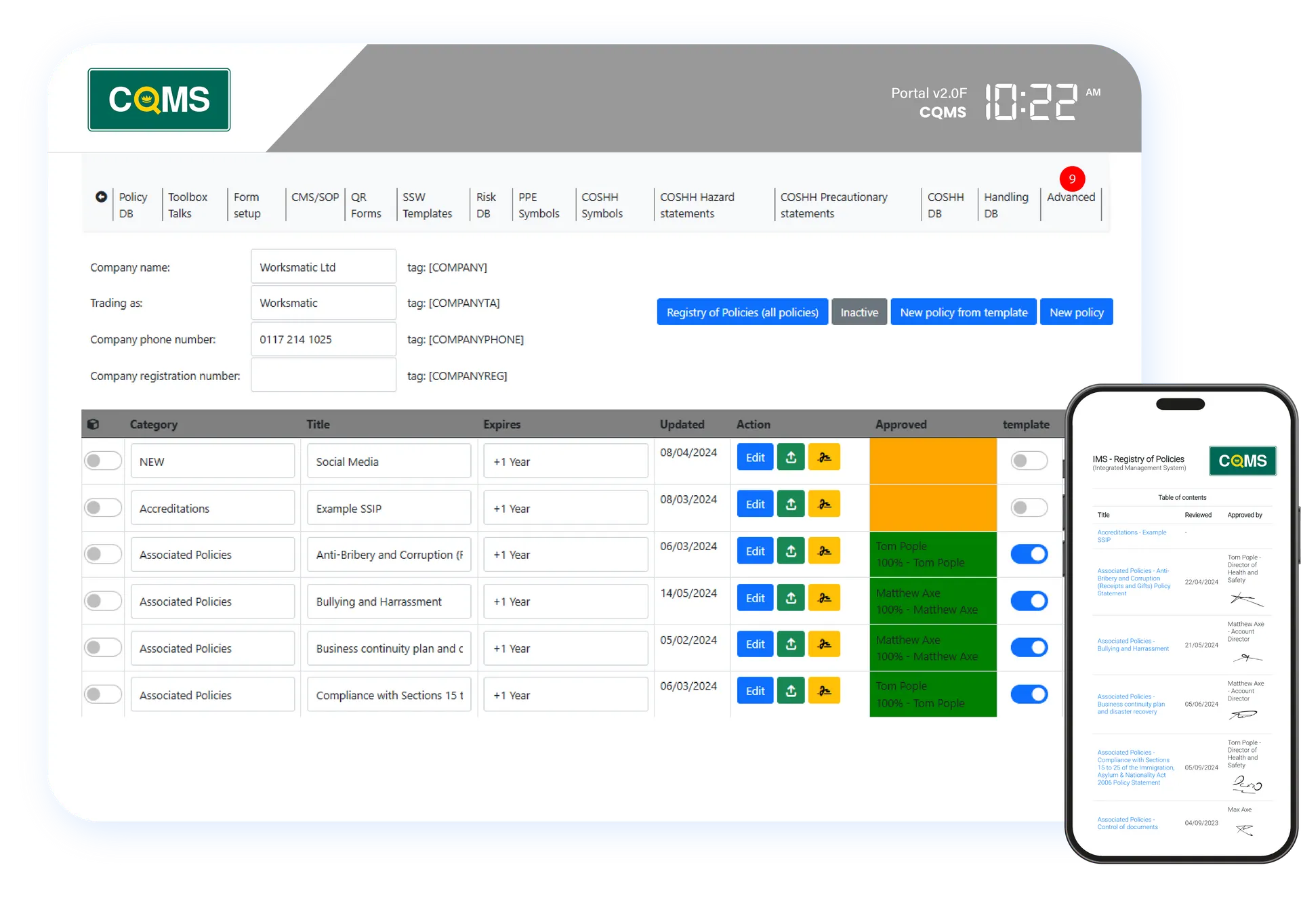Toggle the row switch beside the NEW category
Screen dimensions: 1301x924
point(103,460)
